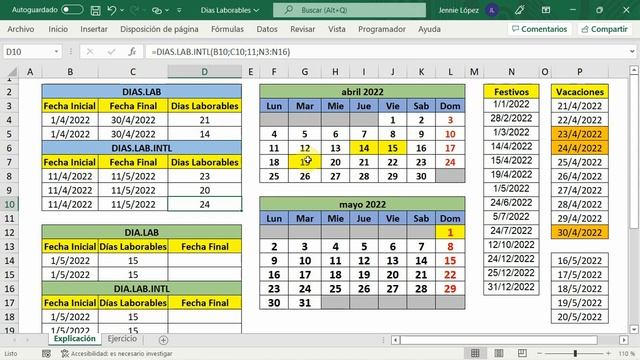Switch to Normal view icon

tap(475, 353)
